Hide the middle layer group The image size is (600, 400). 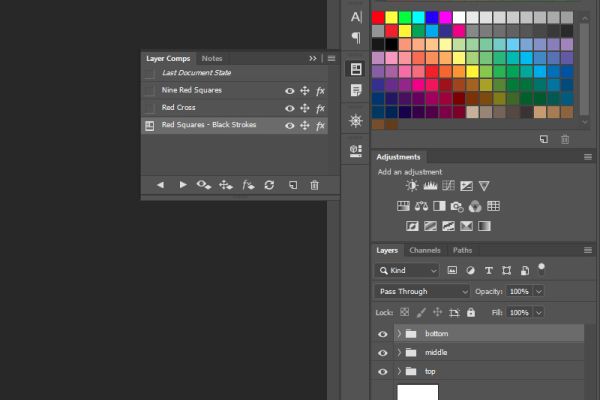(x=383, y=353)
